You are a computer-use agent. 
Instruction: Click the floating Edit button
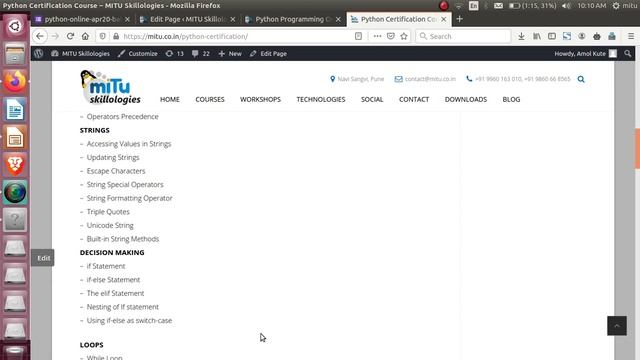coord(43,258)
